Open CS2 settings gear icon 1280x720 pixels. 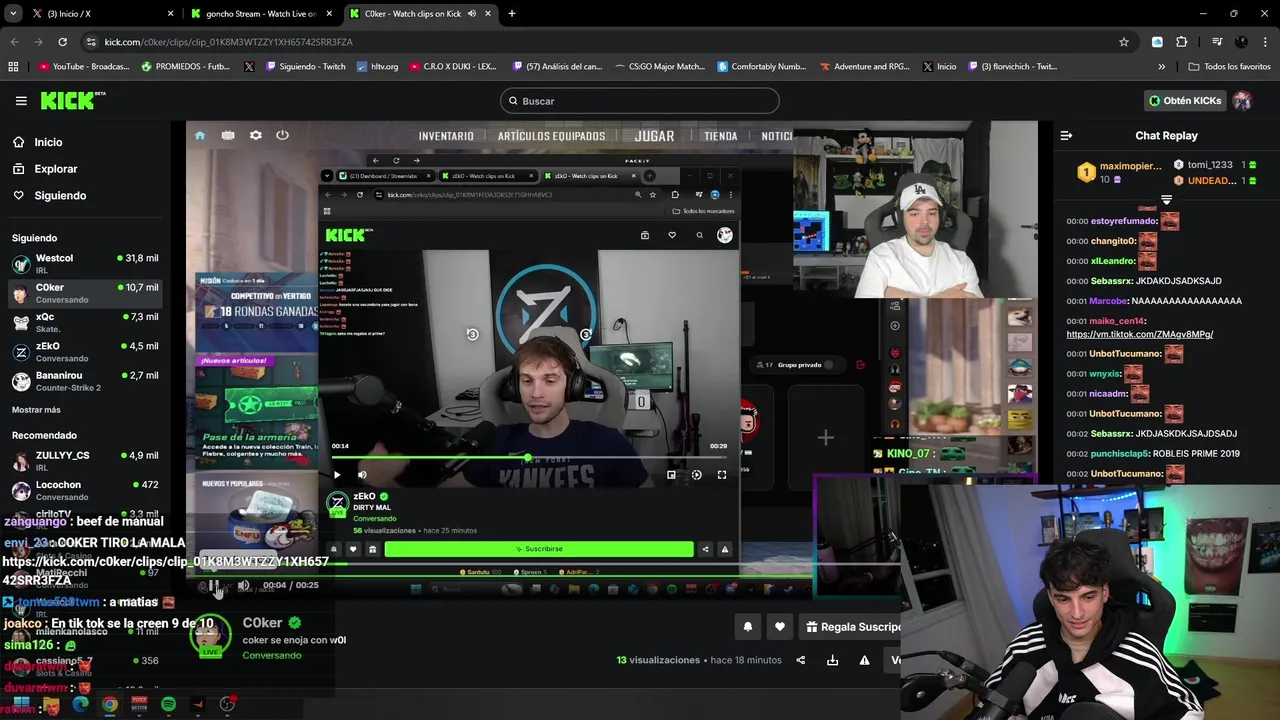pos(256,136)
